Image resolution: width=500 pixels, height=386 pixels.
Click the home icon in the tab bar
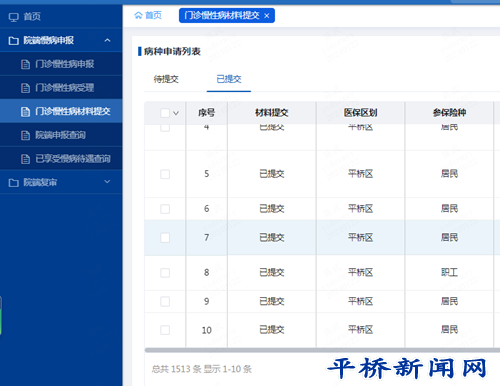138,15
